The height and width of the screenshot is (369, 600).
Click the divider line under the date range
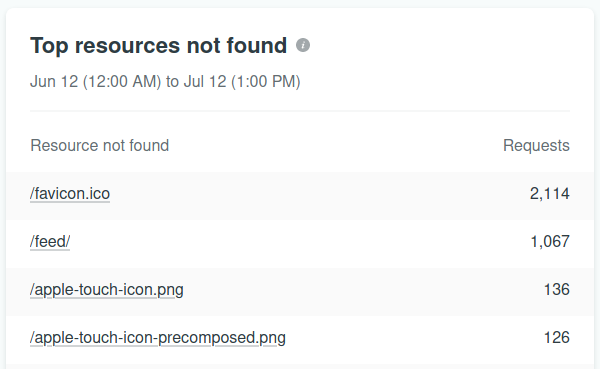click(x=300, y=111)
